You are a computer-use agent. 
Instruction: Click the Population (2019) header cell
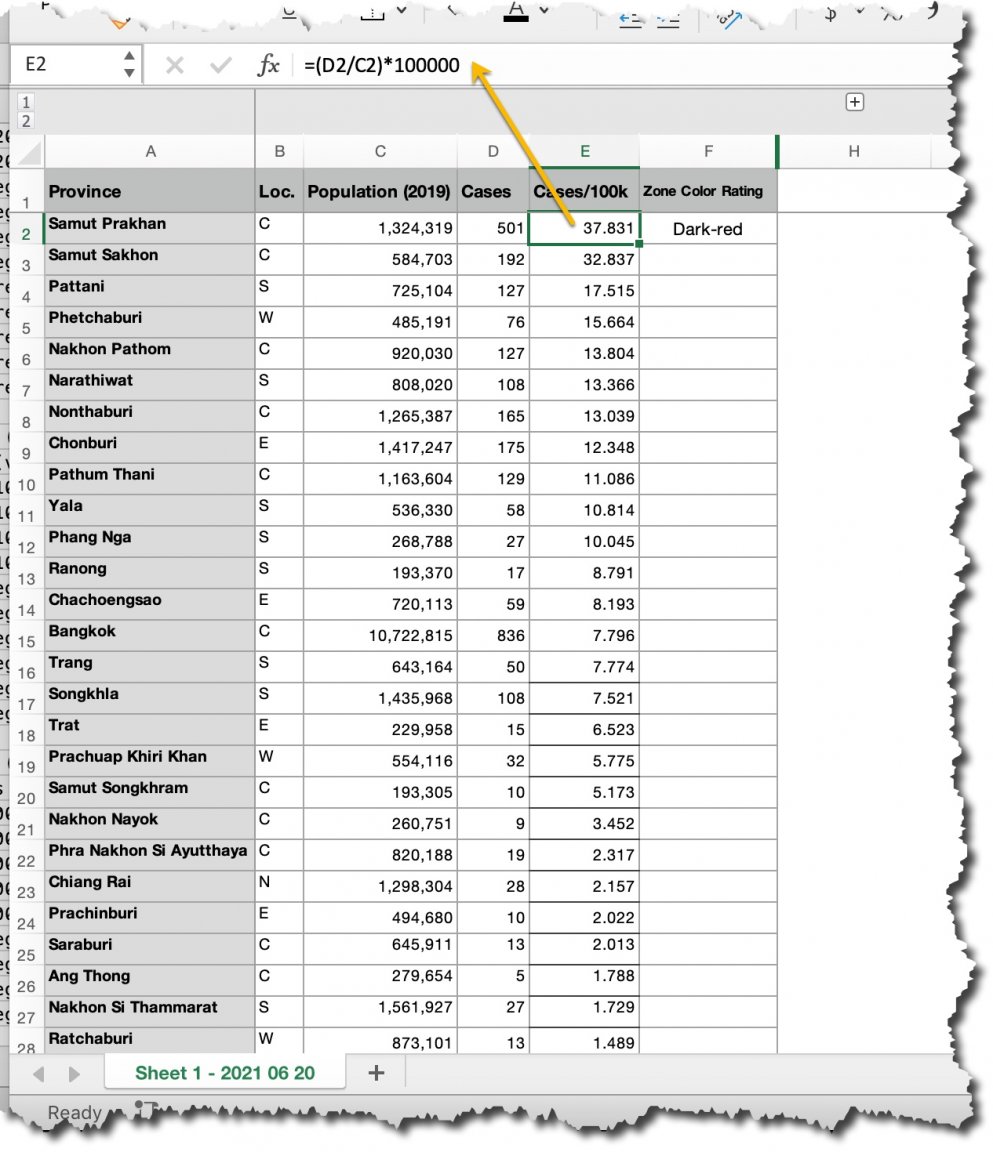380,191
